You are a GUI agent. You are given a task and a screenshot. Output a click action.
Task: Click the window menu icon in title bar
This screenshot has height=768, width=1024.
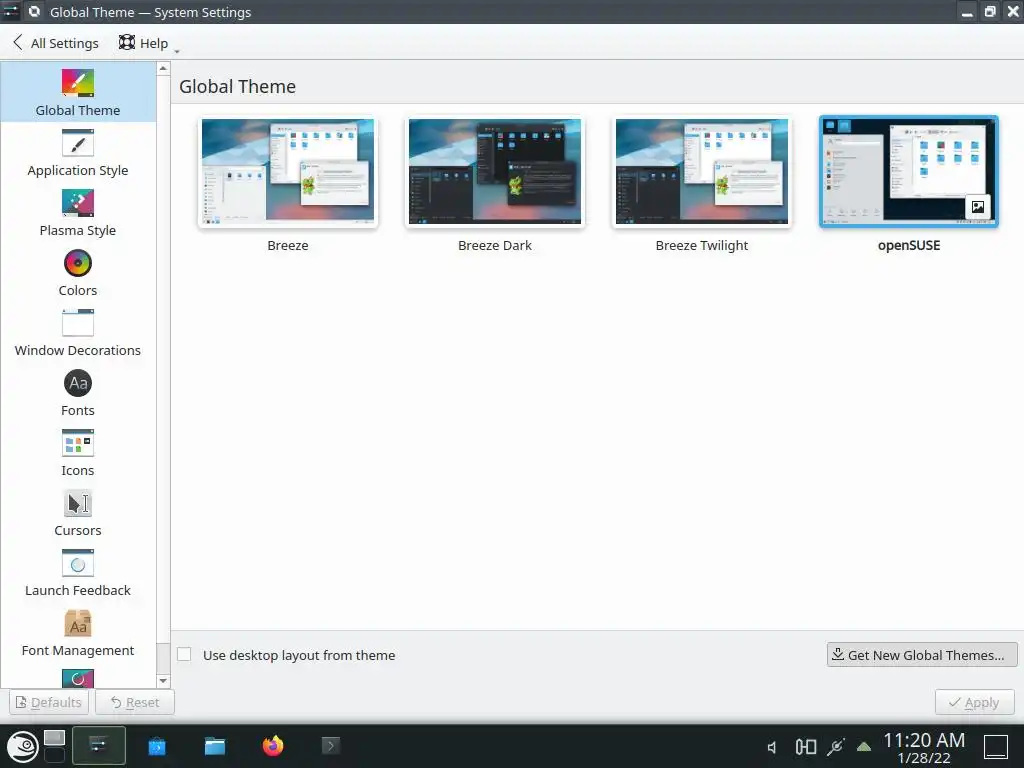pyautogui.click(x=11, y=11)
